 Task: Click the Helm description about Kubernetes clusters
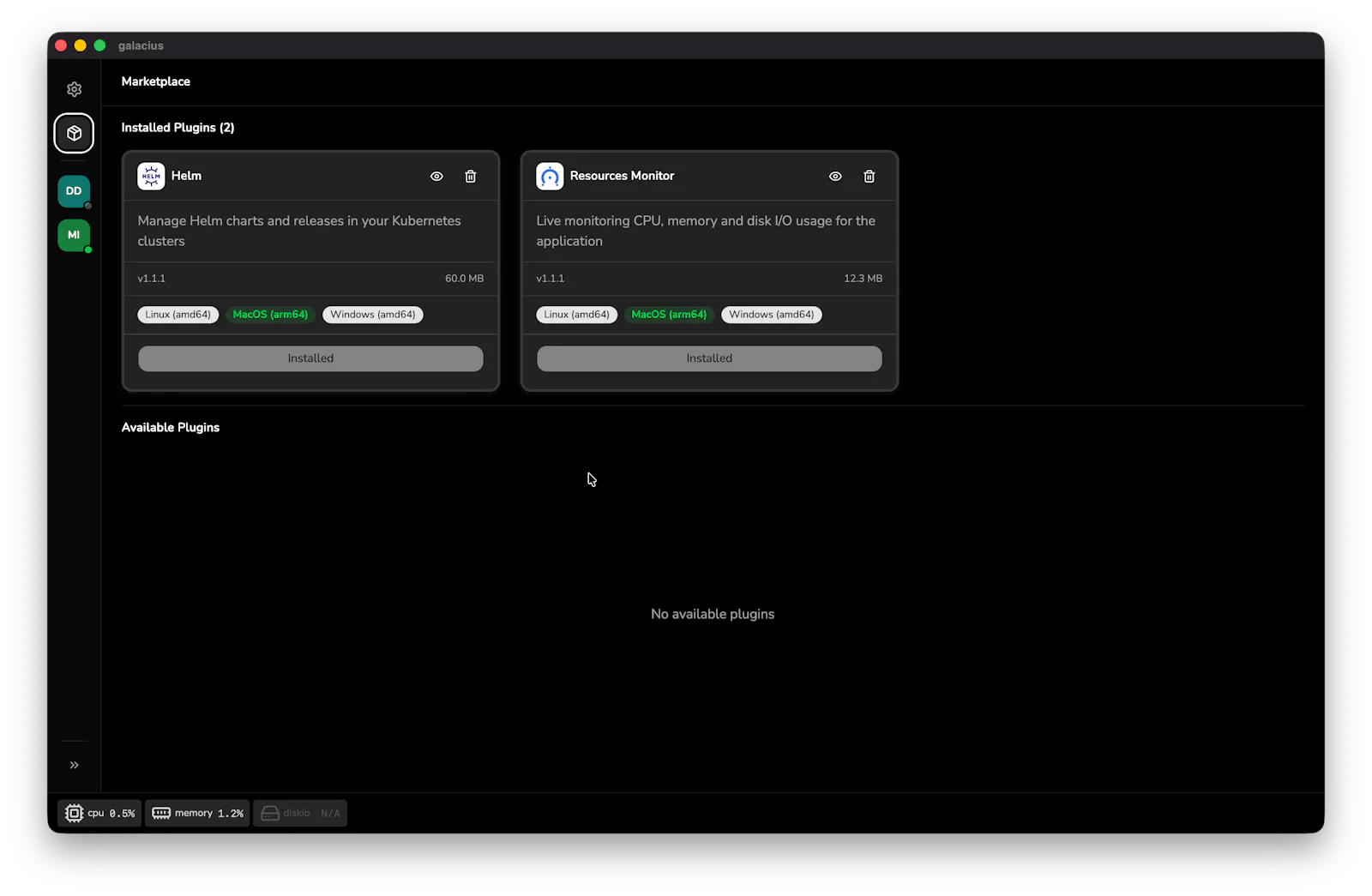click(299, 231)
